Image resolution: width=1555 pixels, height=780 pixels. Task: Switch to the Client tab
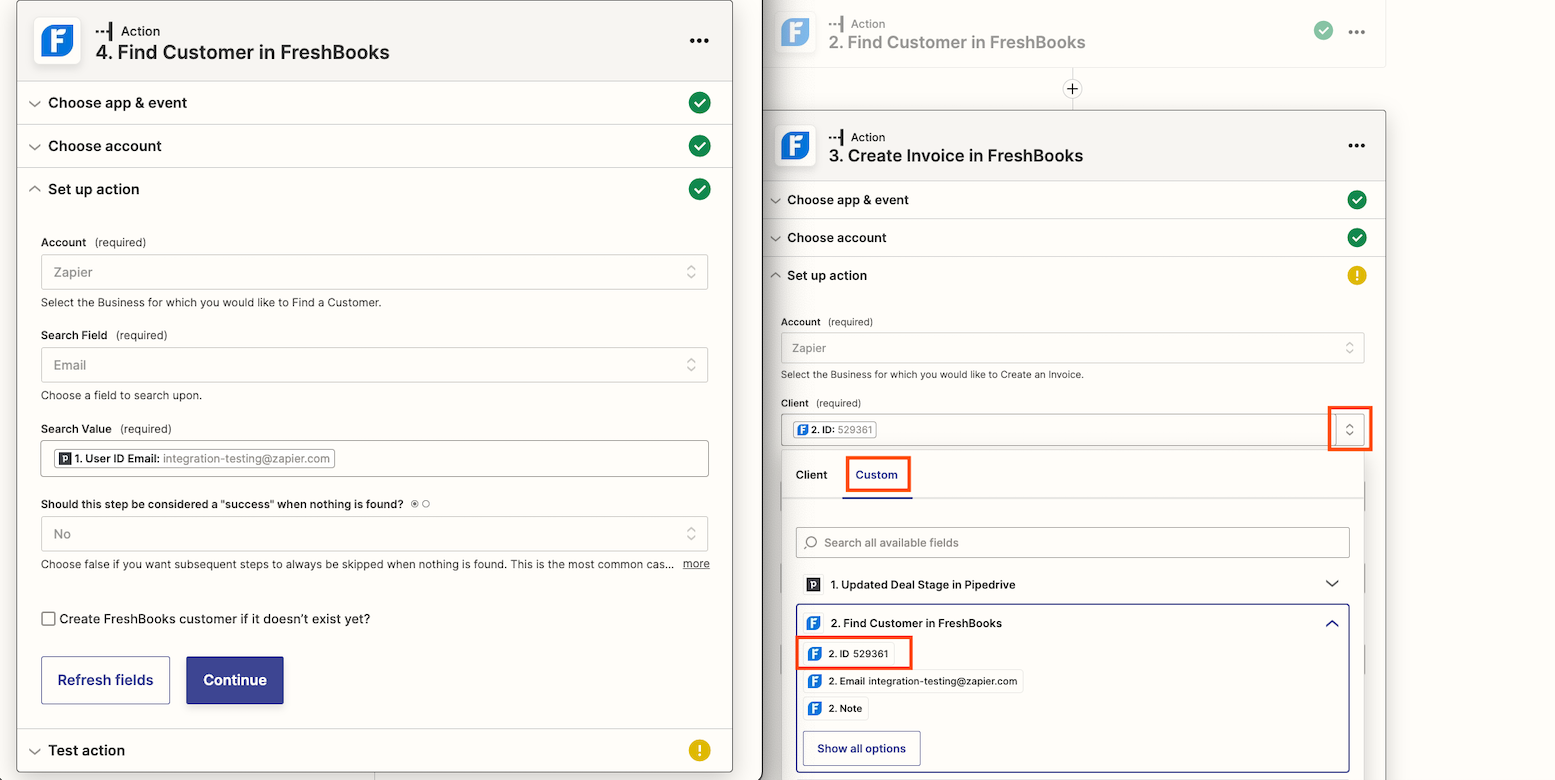(x=811, y=475)
